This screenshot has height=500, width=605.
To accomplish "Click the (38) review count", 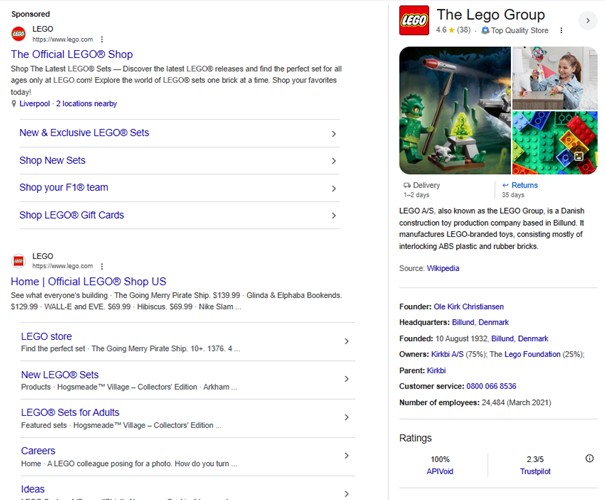I will 463,30.
